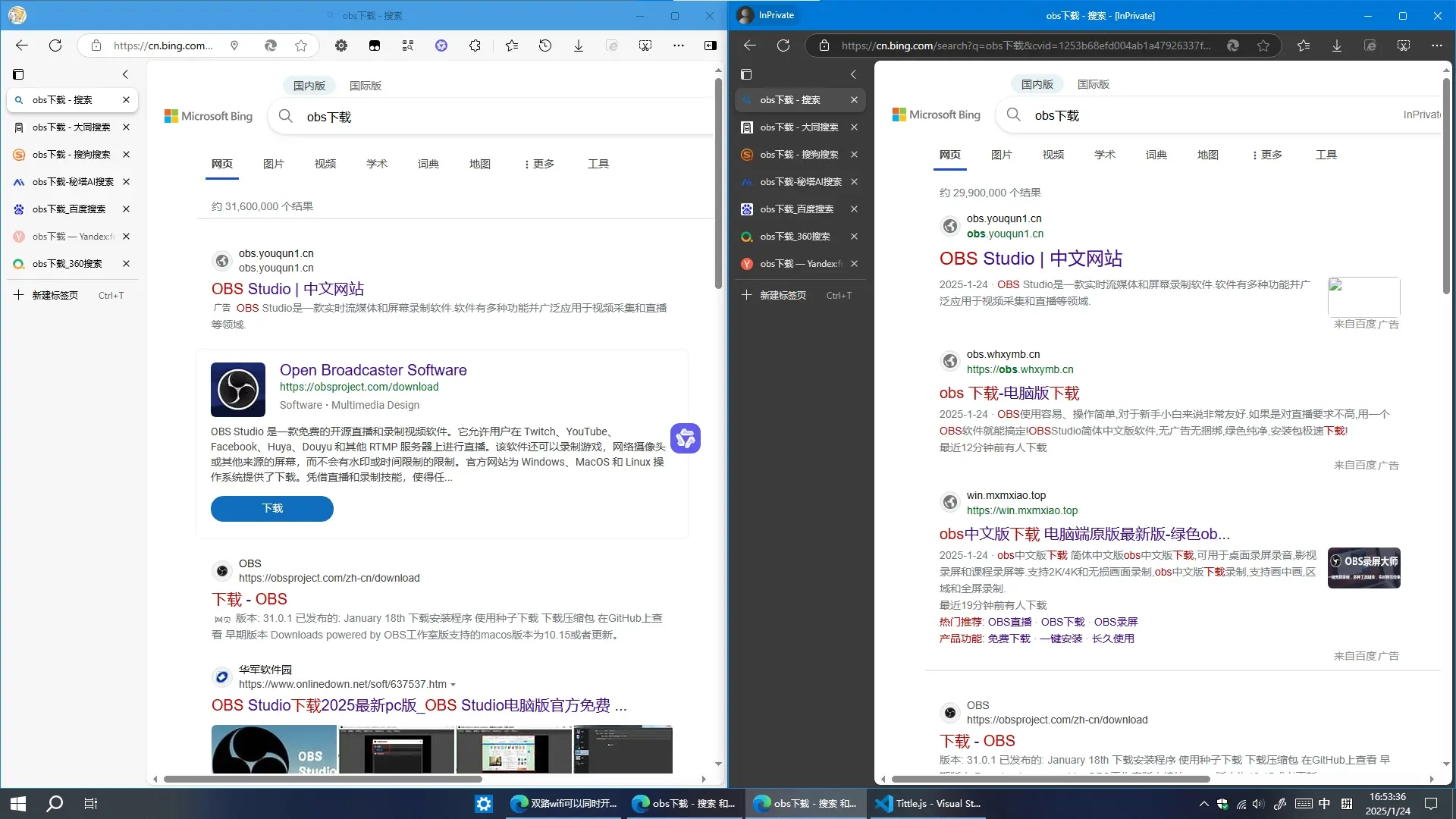1456x819 pixels.
Task: Click location pin icon in left address bar
Action: coord(234,45)
